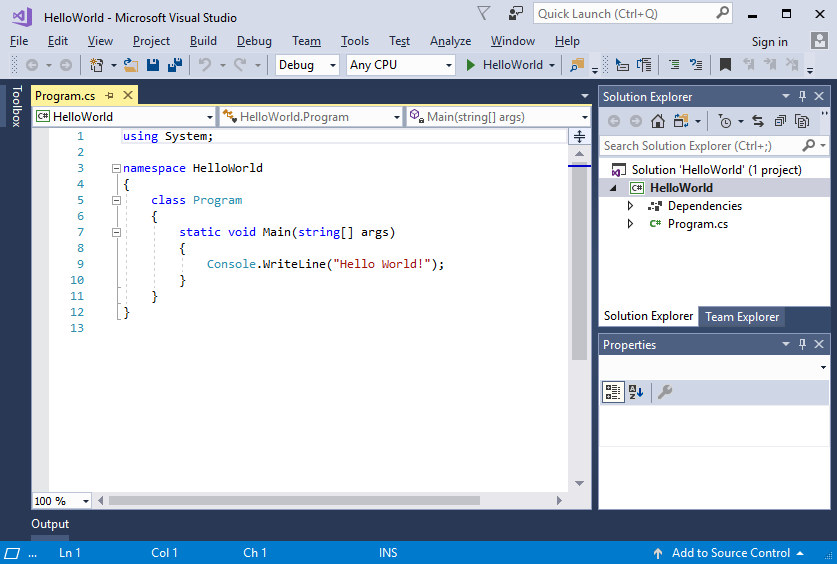Expand the Dependencies tree node

pyautogui.click(x=630, y=206)
